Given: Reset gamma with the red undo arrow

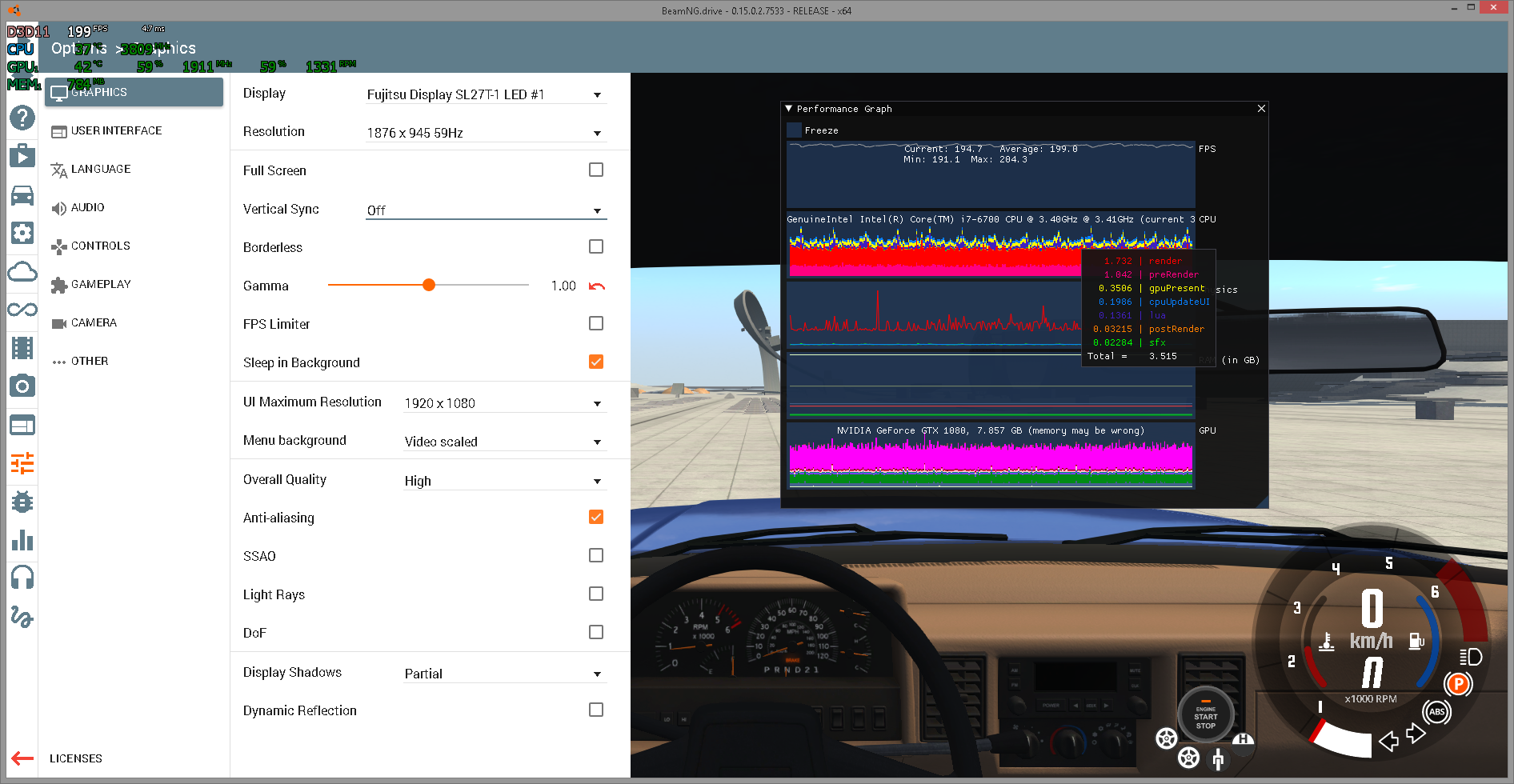Looking at the screenshot, I should point(597,286).
